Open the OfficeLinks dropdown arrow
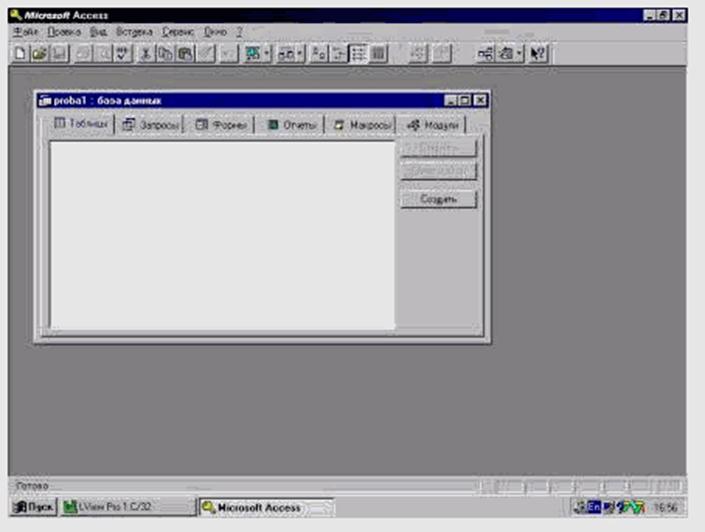The width and height of the screenshot is (705, 532). click(x=267, y=54)
